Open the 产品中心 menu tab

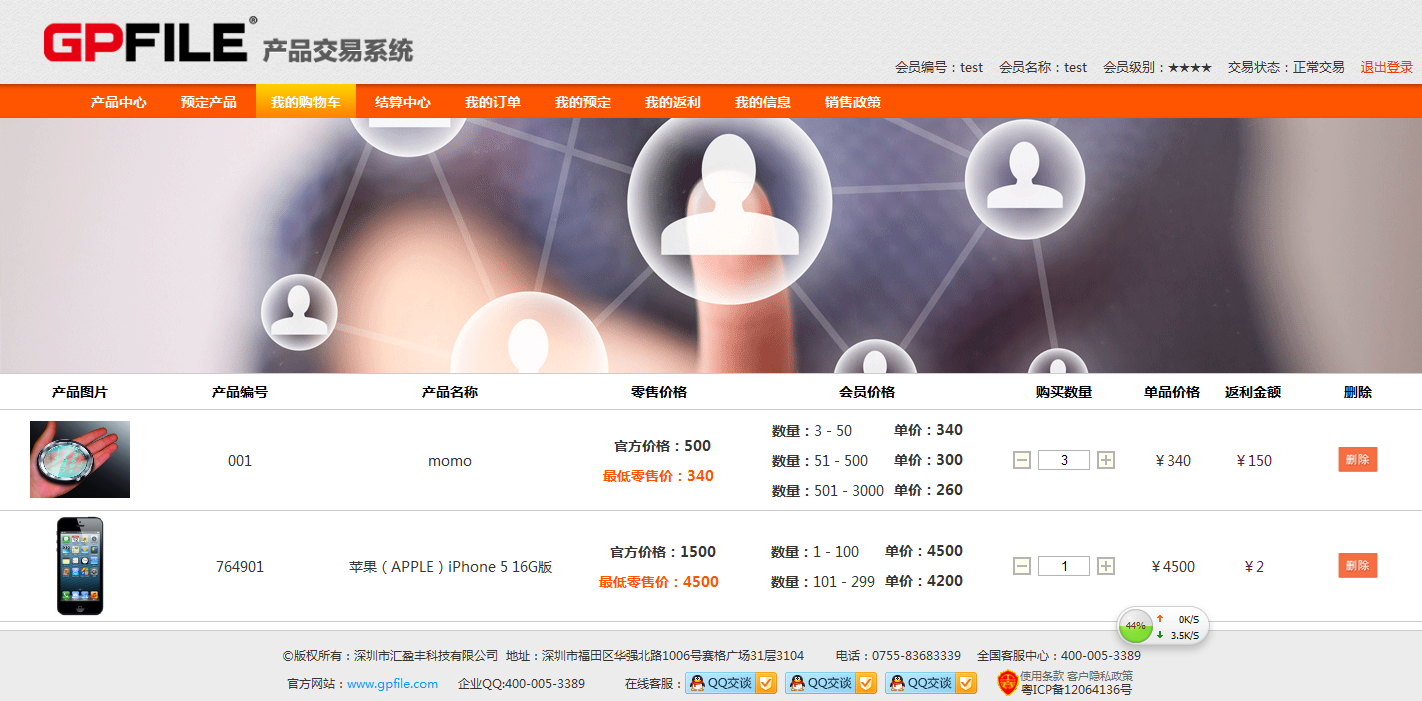point(118,102)
